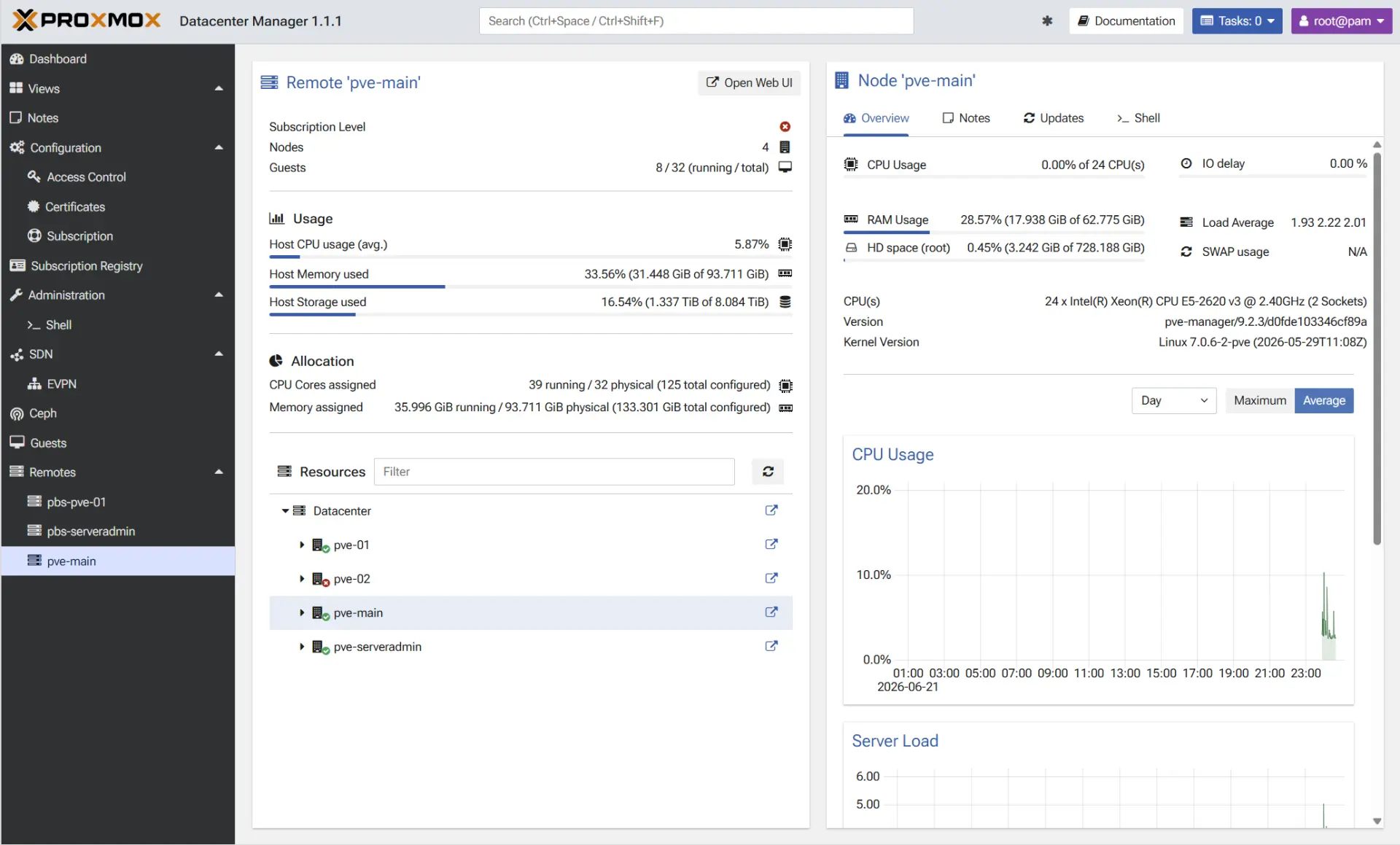Click the scroll up arrow
This screenshot has height=845, width=1400.
pos(1377,145)
